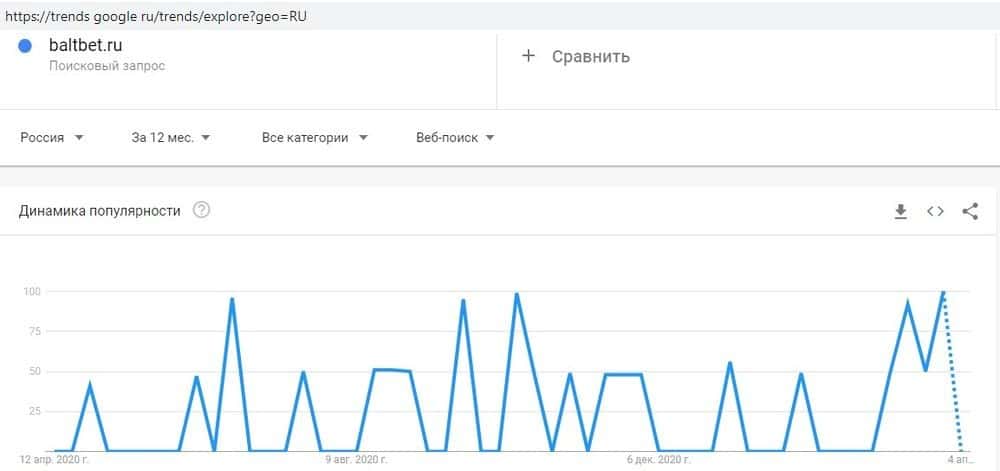
Task: Open help for Динамика популярности
Action: coord(202,210)
